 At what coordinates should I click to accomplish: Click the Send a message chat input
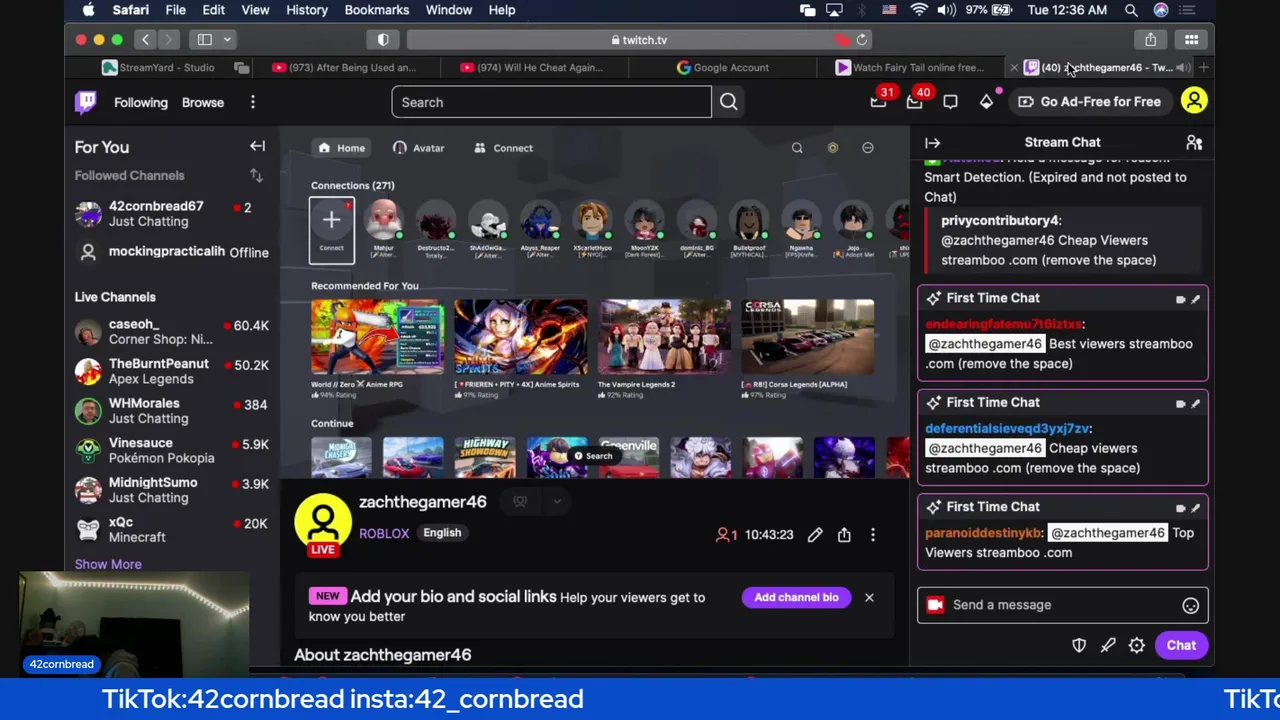point(1062,605)
